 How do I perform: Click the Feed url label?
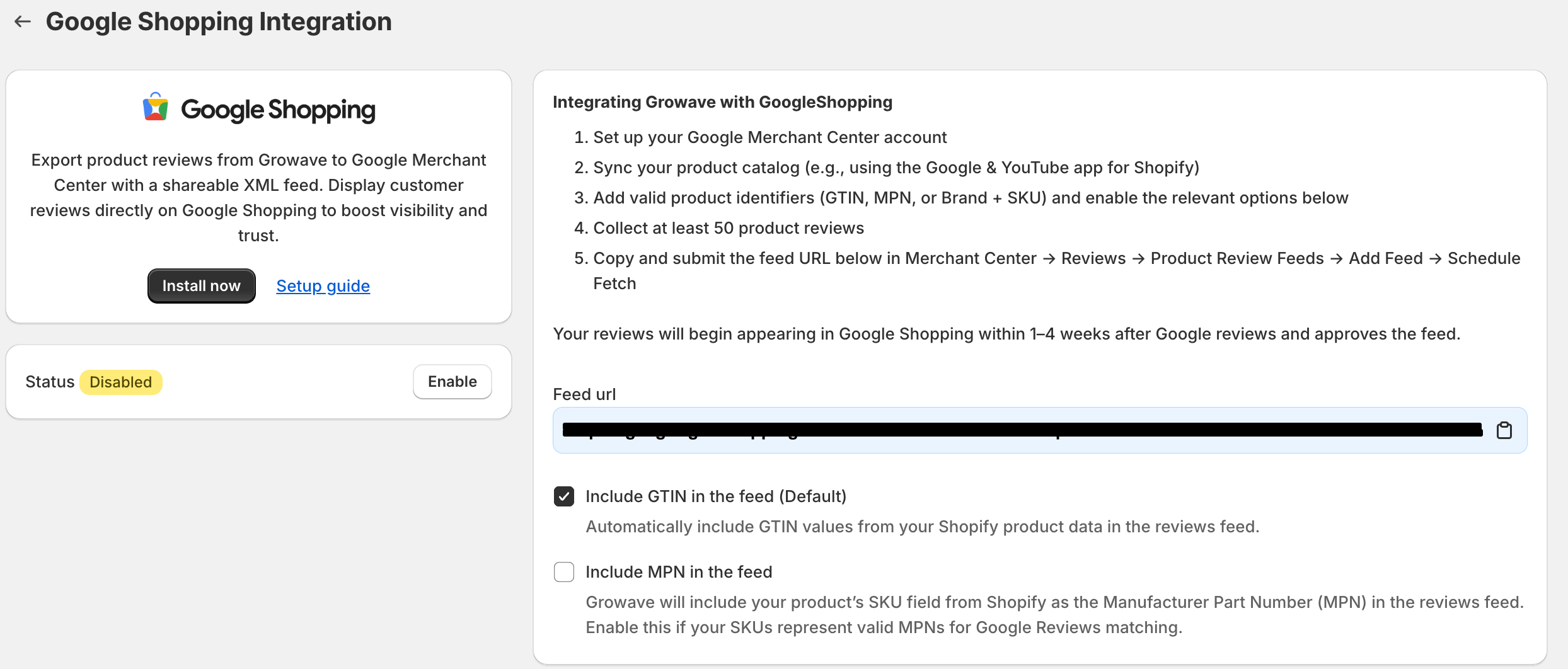pyautogui.click(x=584, y=394)
